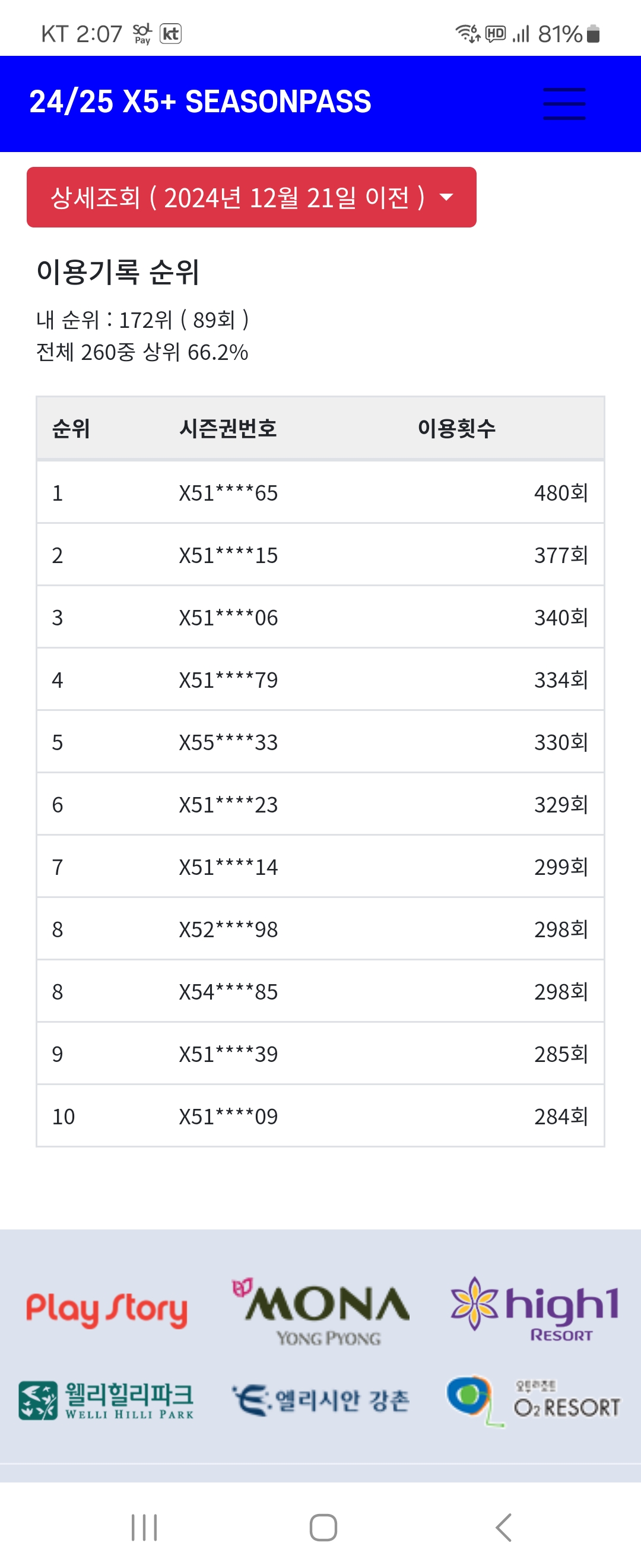Tap the battery status indicator
Image resolution: width=641 pixels, height=1568 pixels.
click(x=594, y=34)
